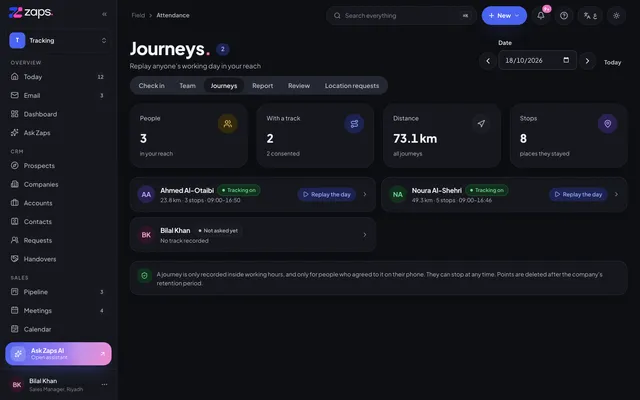This screenshot has width=640, height=400.
Task: Click the Journeys count badge
Action: [223, 49]
